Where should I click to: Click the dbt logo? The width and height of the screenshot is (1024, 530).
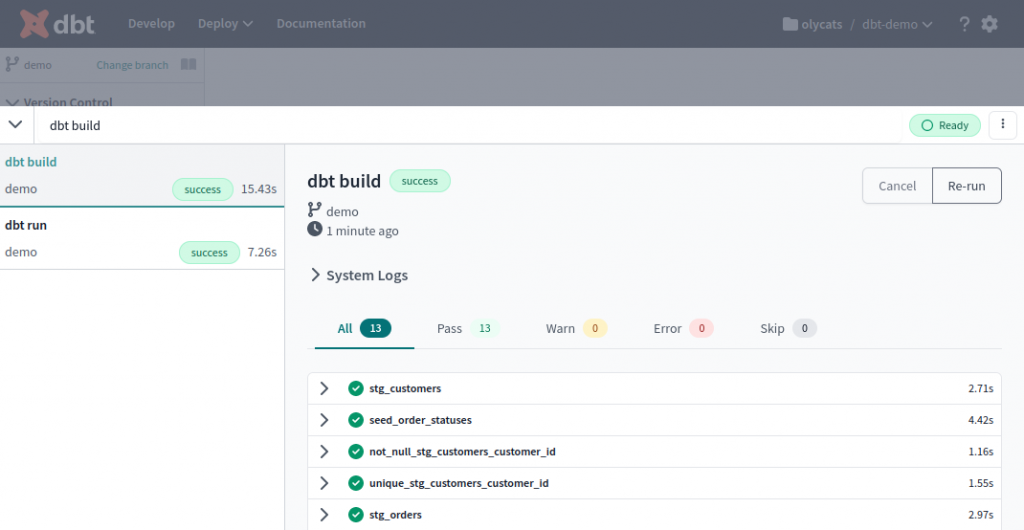[57, 24]
